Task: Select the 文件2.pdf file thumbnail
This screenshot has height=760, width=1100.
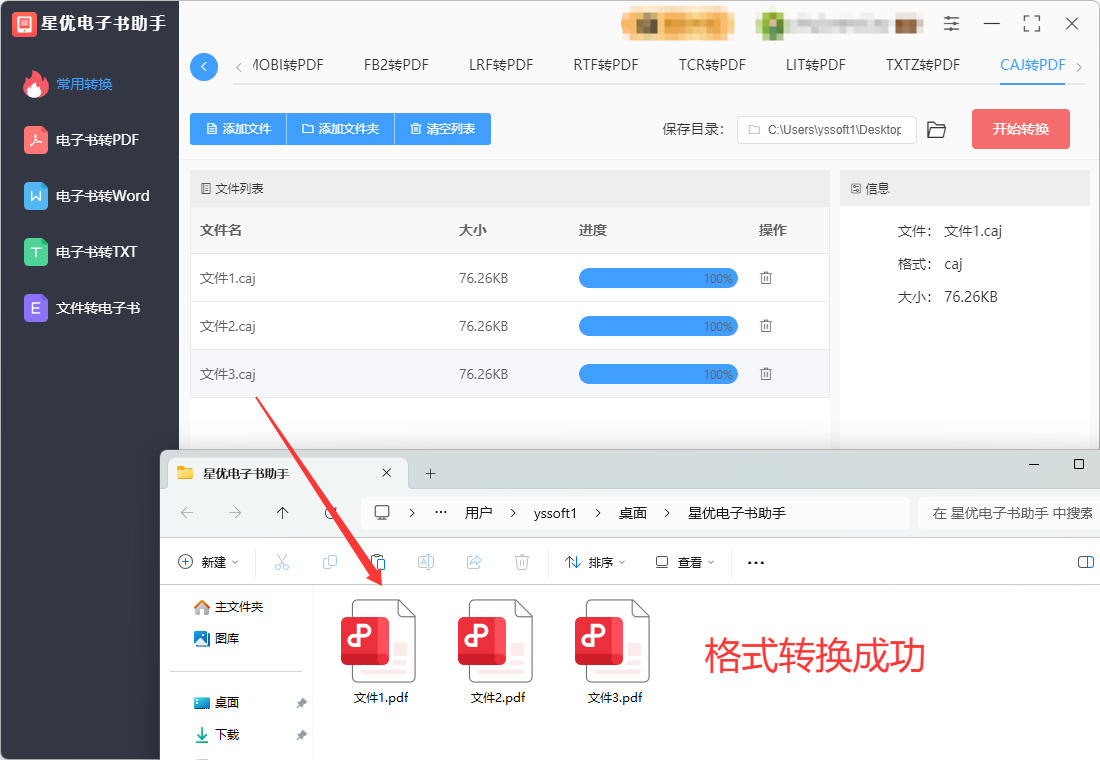Action: pyautogui.click(x=497, y=651)
